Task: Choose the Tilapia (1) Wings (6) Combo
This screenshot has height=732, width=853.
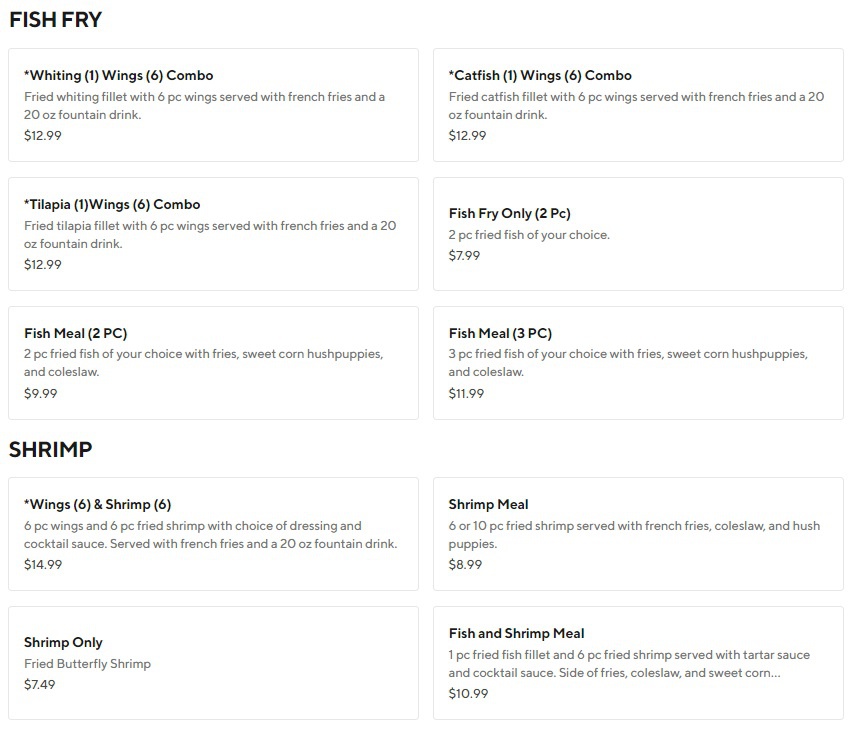Action: [x=112, y=205]
